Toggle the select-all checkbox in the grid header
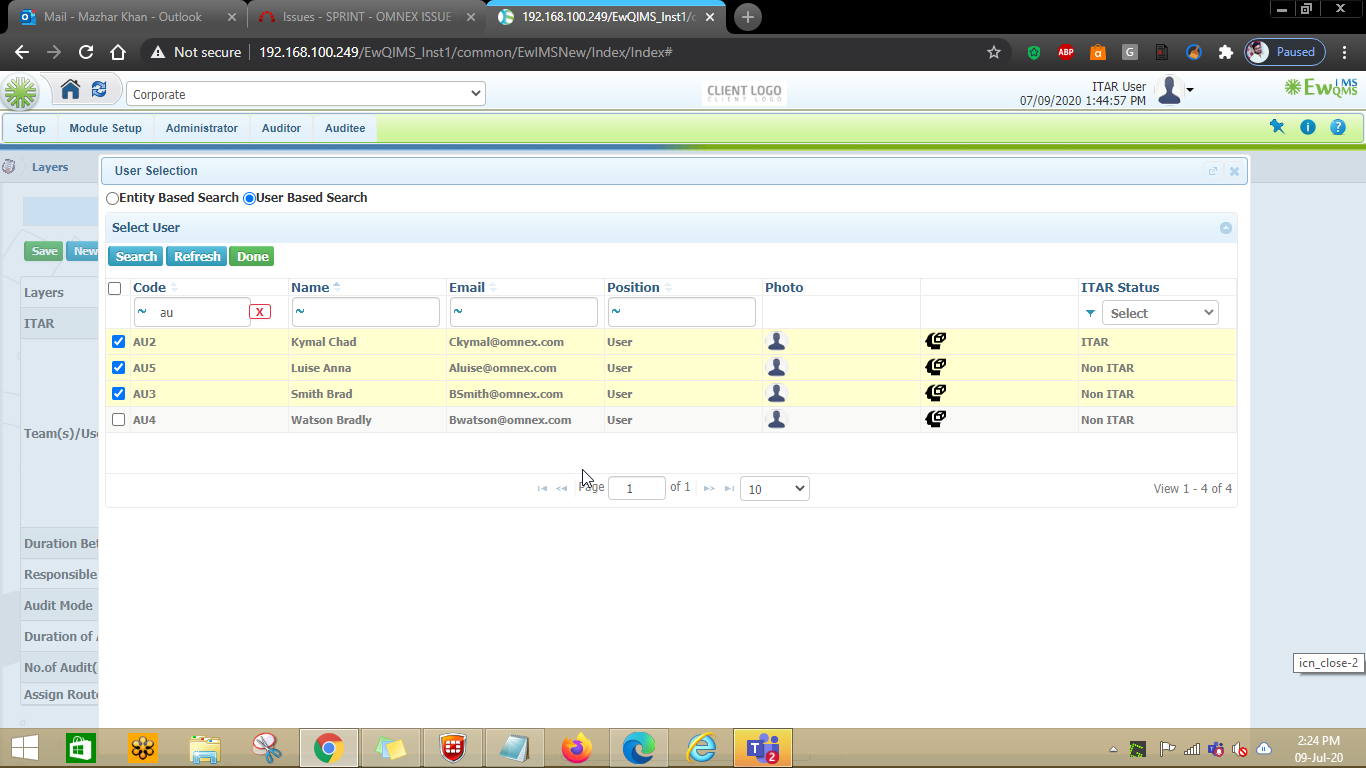The height and width of the screenshot is (768, 1366). pyautogui.click(x=115, y=288)
